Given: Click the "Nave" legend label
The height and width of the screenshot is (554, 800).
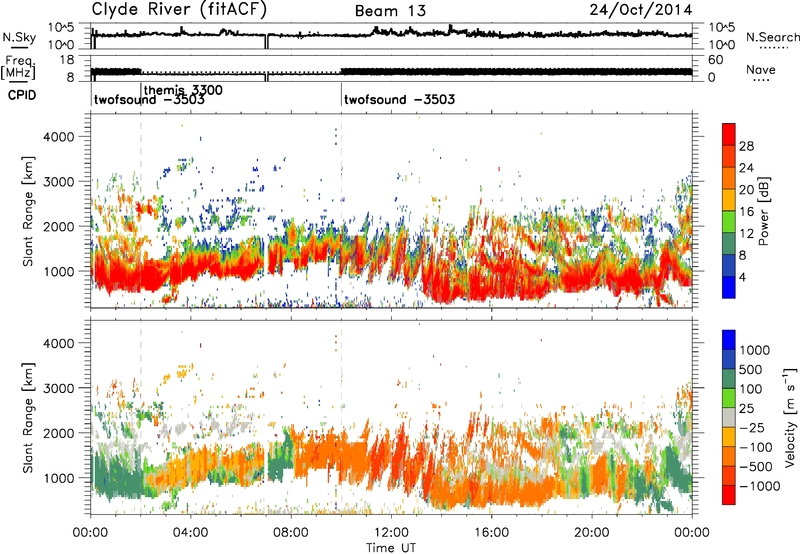Looking at the screenshot, I should click(761, 70).
